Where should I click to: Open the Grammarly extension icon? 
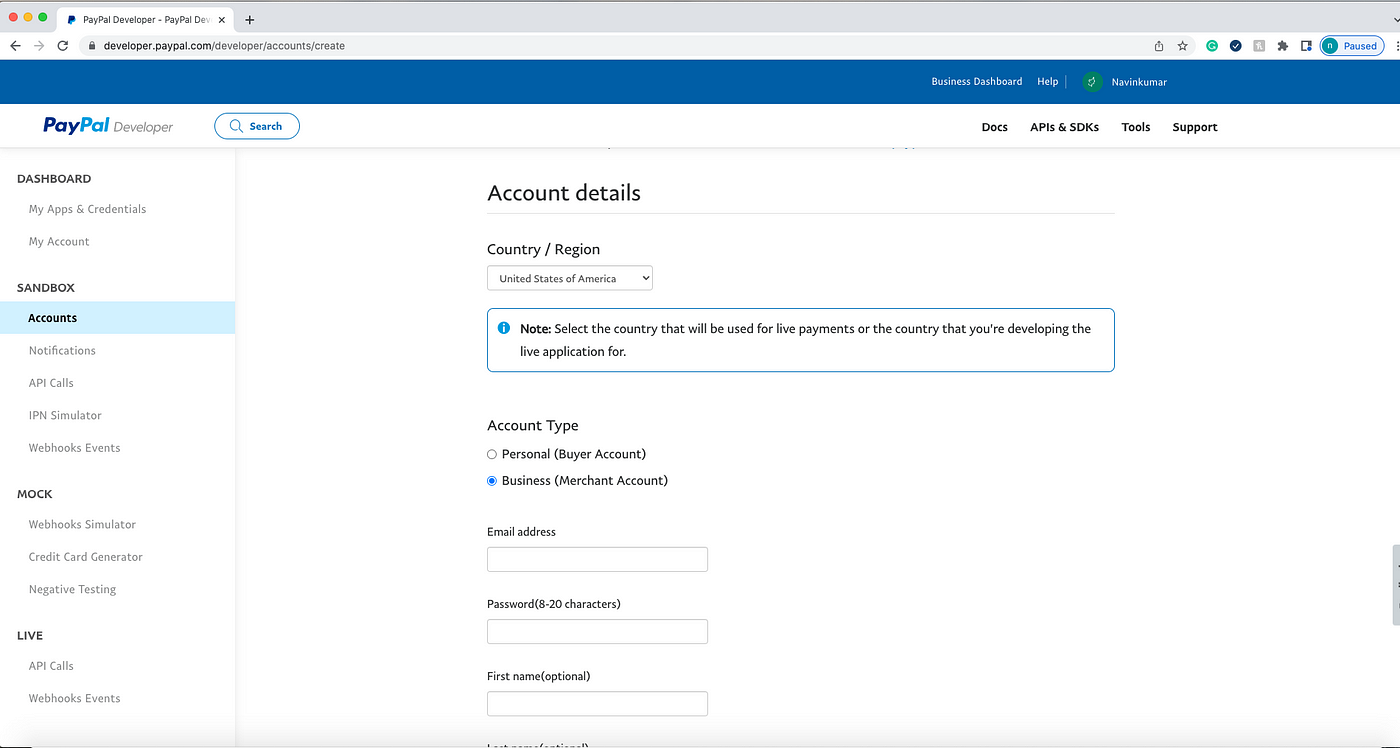pyautogui.click(x=1212, y=46)
